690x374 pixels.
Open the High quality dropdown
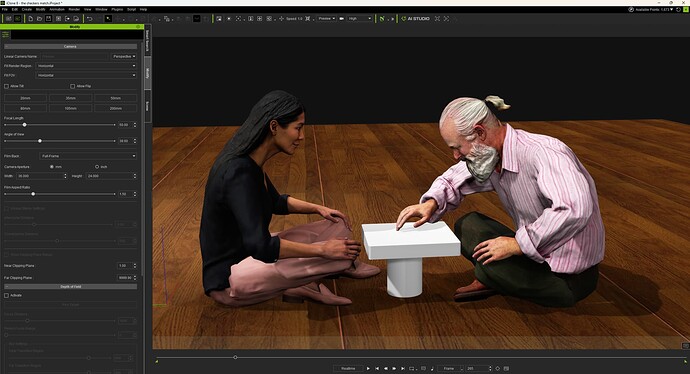(x=360, y=18)
